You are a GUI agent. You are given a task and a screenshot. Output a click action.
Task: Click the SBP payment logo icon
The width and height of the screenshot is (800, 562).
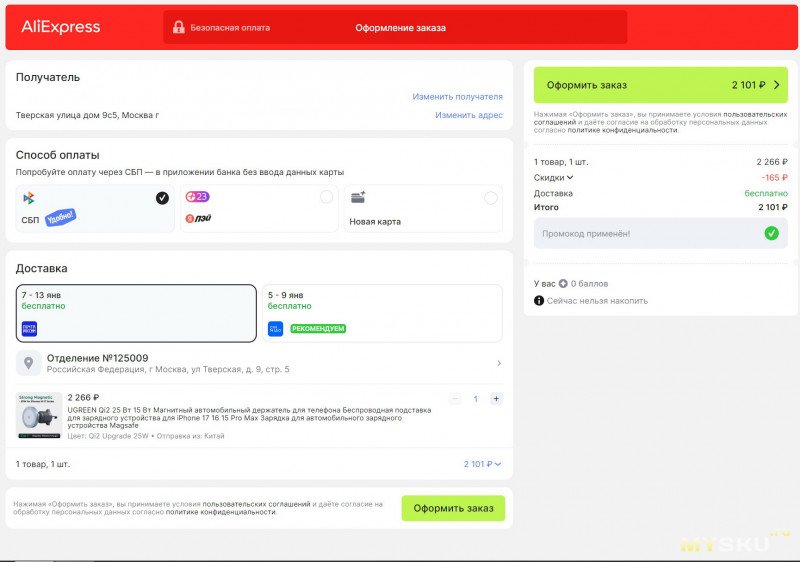click(x=29, y=198)
